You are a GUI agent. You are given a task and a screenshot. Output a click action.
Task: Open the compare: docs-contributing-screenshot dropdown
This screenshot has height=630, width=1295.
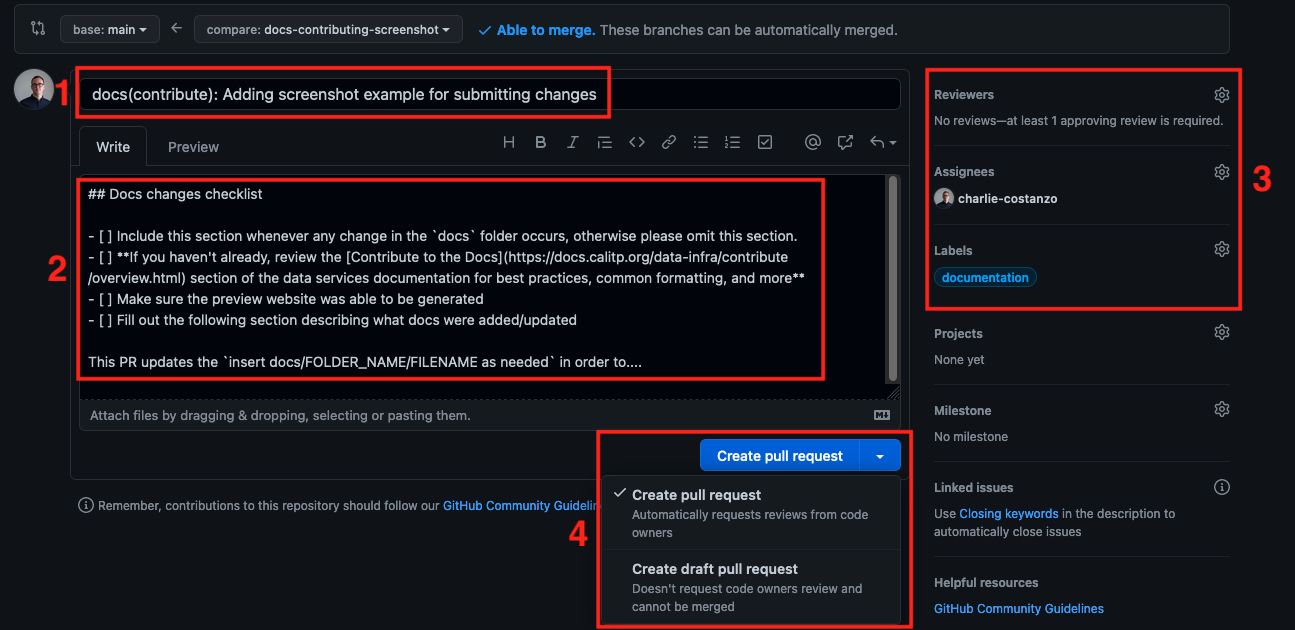(328, 30)
